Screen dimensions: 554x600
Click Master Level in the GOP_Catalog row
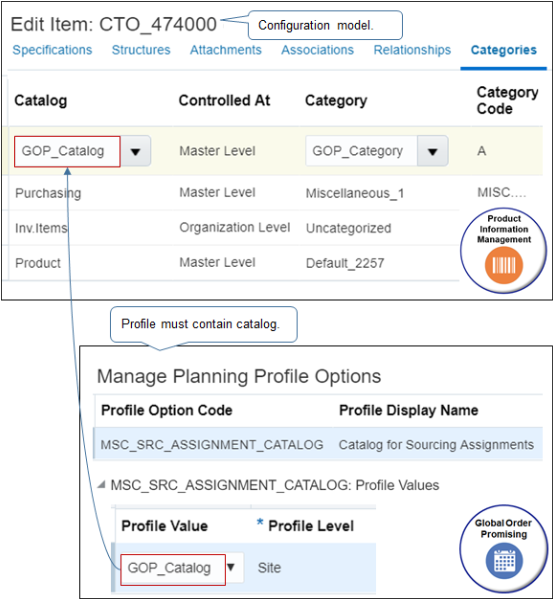(217, 151)
